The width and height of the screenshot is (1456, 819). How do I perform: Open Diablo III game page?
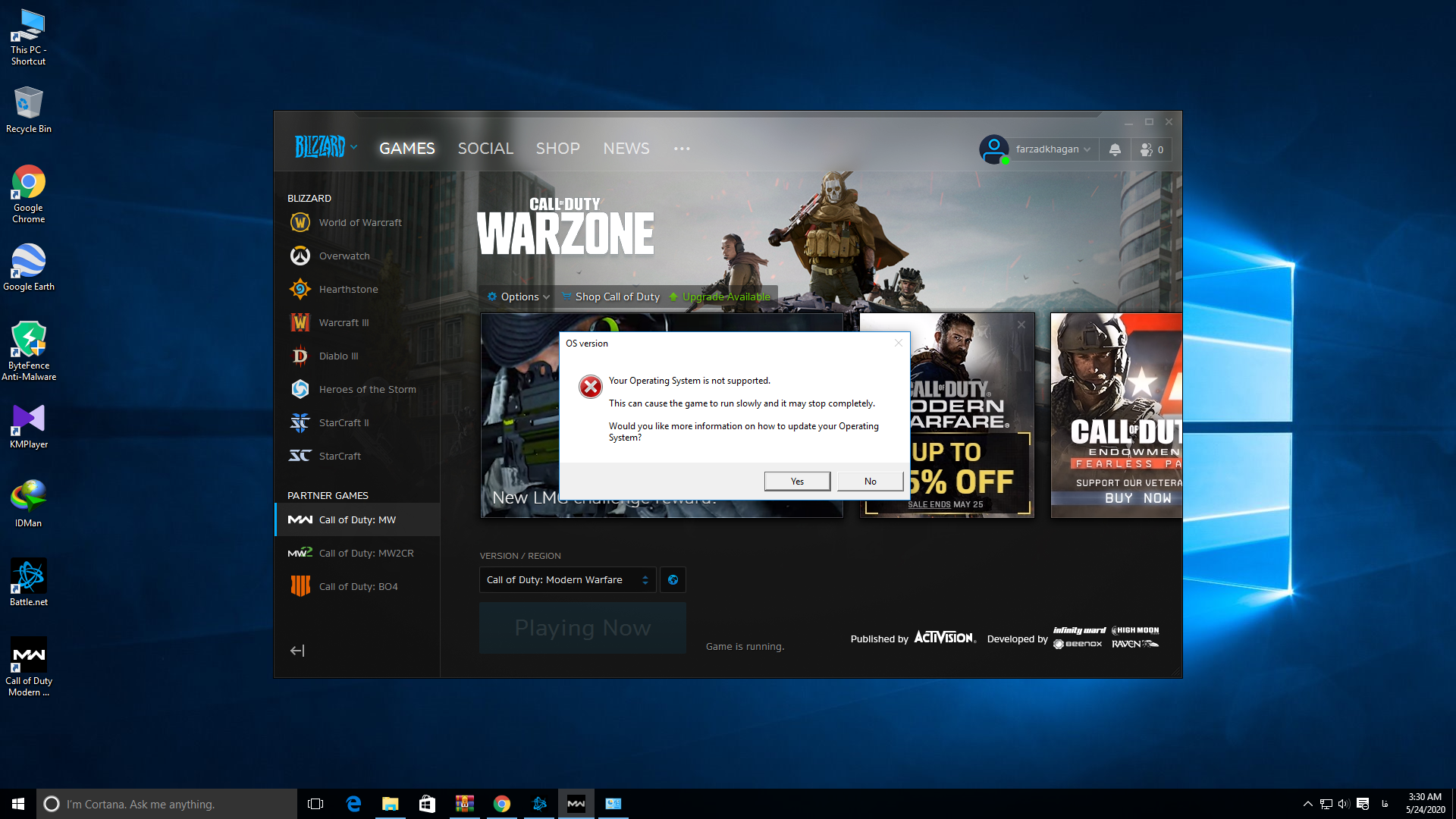[x=338, y=356]
